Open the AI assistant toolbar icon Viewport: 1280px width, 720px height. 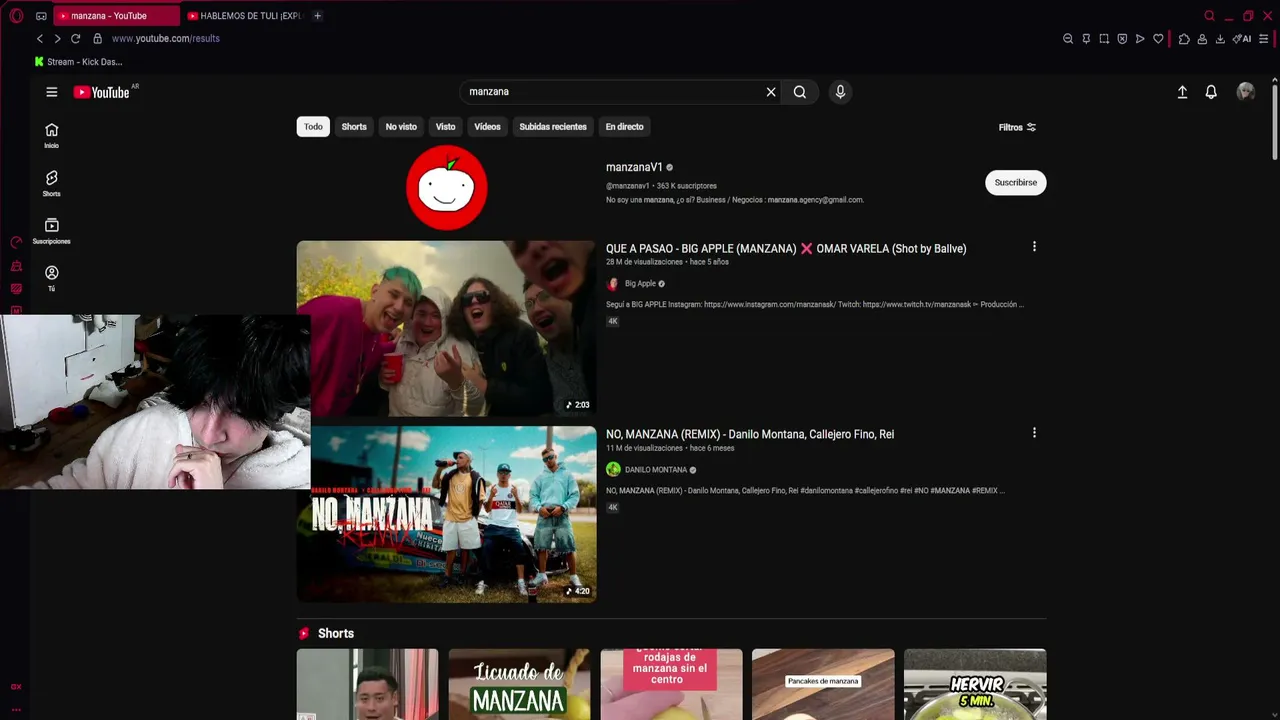coord(1242,39)
